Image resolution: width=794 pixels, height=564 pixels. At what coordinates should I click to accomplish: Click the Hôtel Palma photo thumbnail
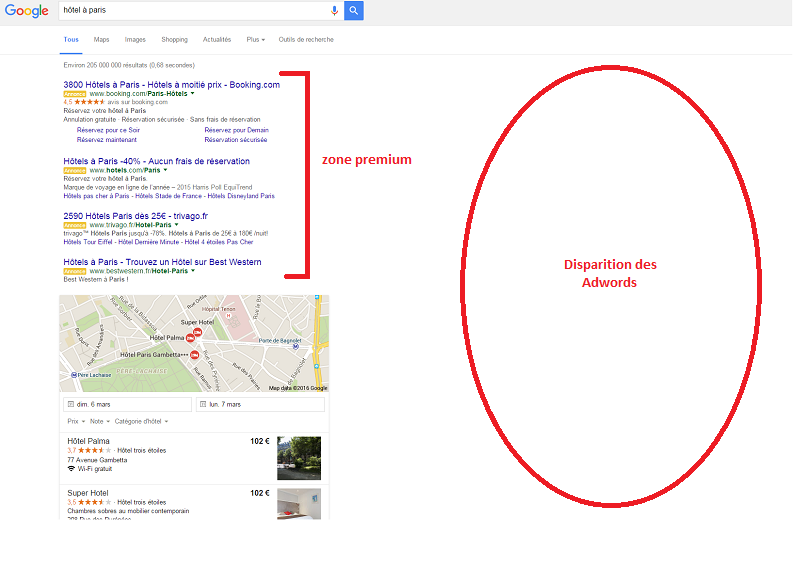(299, 458)
